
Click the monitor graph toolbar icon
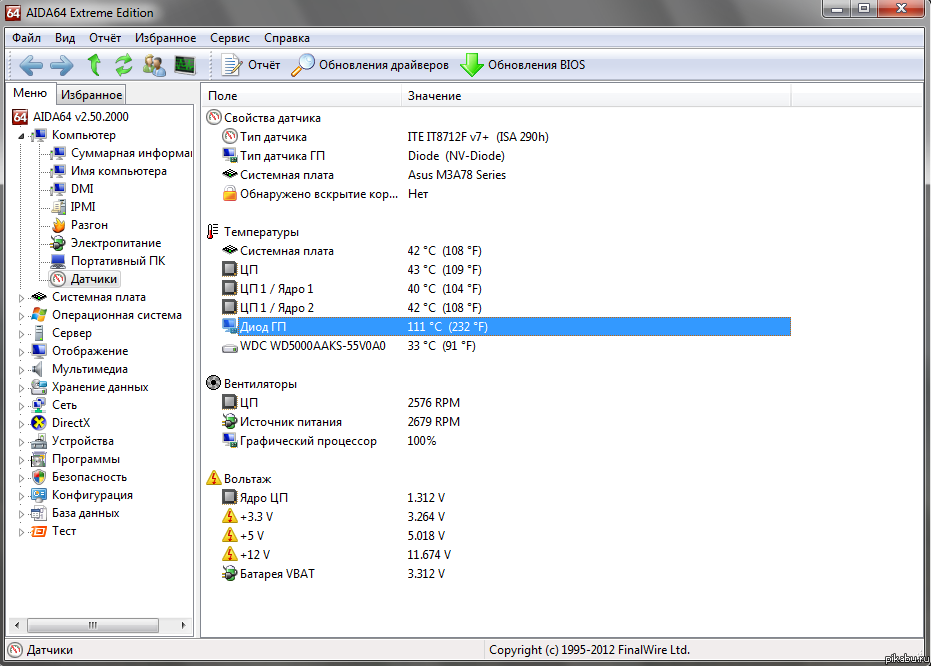click(x=185, y=66)
